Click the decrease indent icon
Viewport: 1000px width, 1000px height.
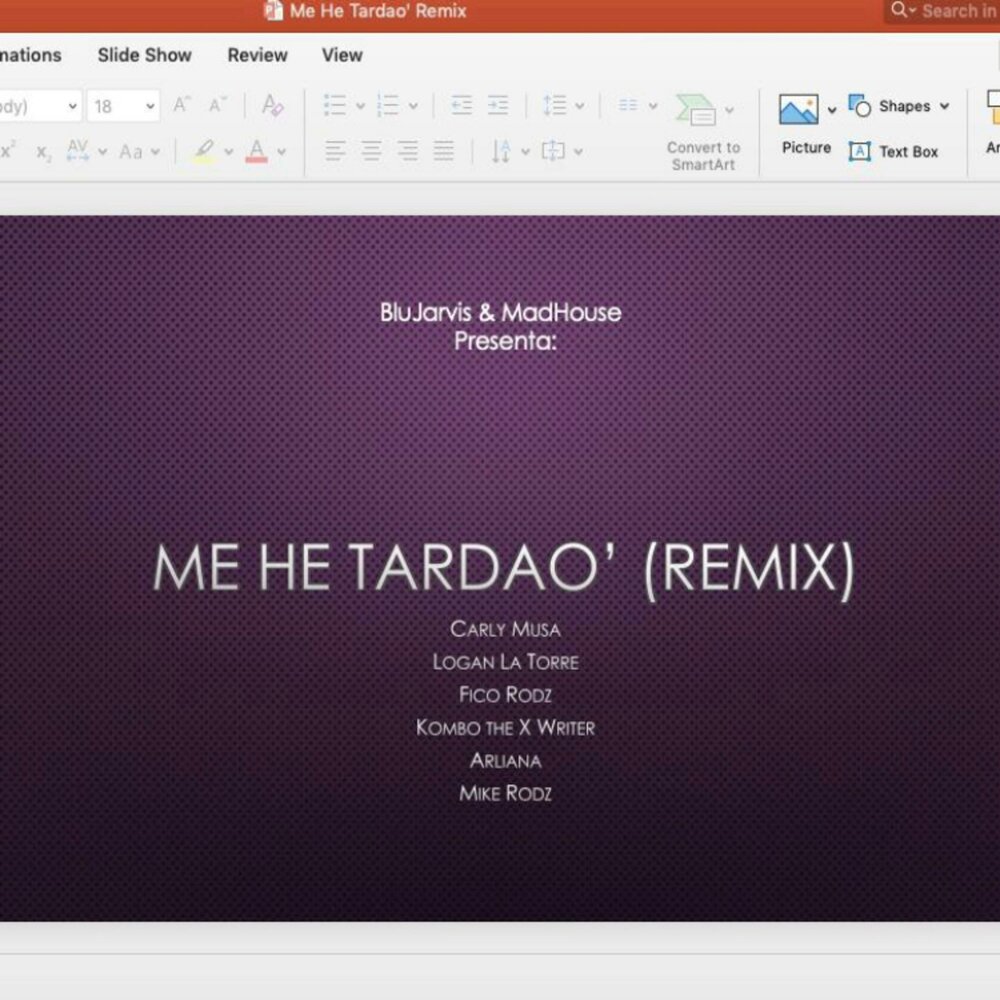(x=461, y=105)
